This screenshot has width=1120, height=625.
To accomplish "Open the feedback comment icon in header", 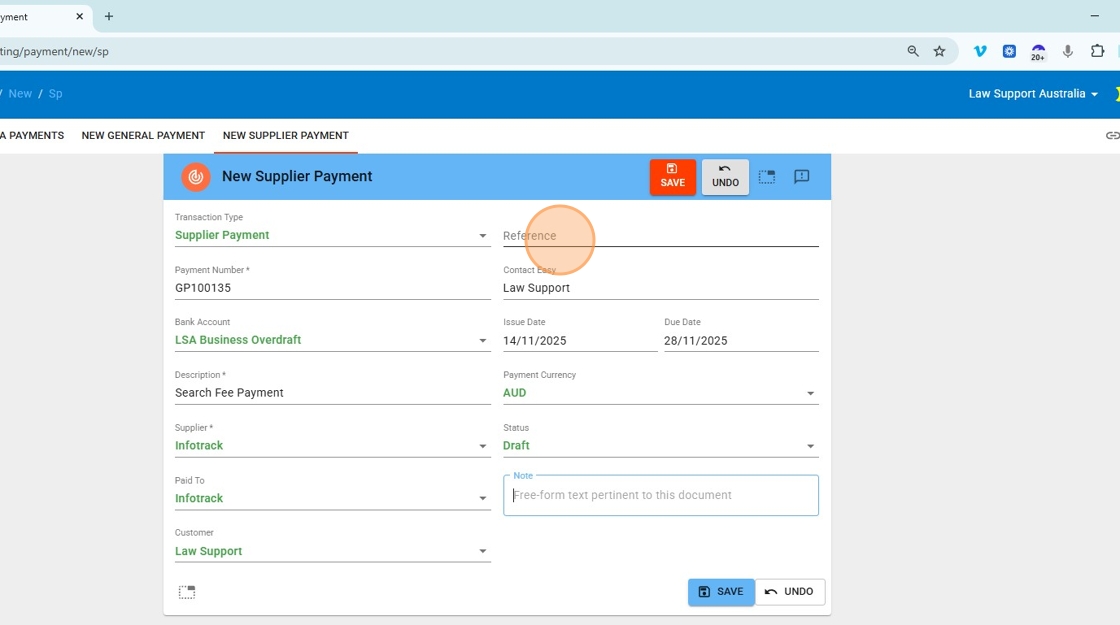I will (x=802, y=177).
